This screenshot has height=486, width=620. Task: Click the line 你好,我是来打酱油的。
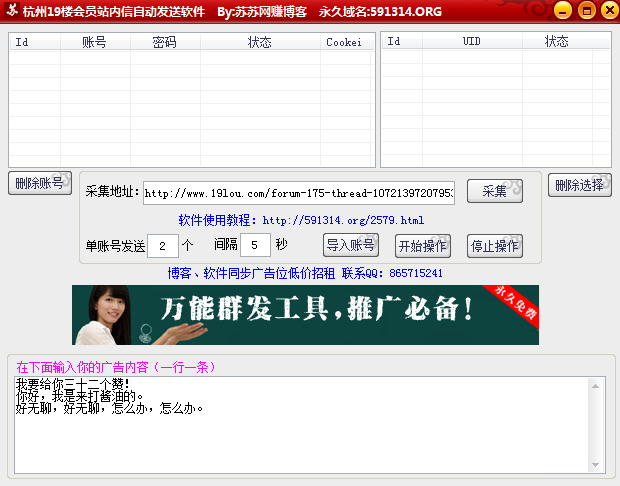tap(79, 396)
